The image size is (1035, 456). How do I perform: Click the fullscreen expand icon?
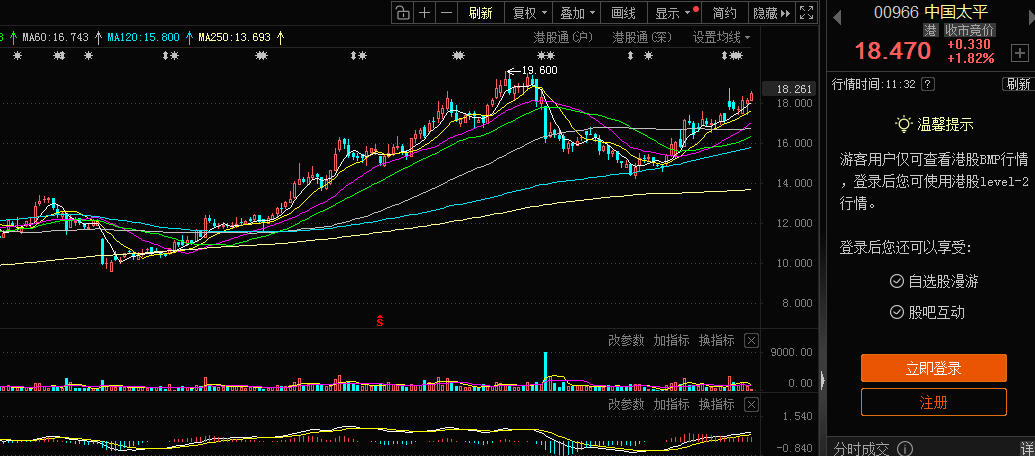click(x=807, y=13)
